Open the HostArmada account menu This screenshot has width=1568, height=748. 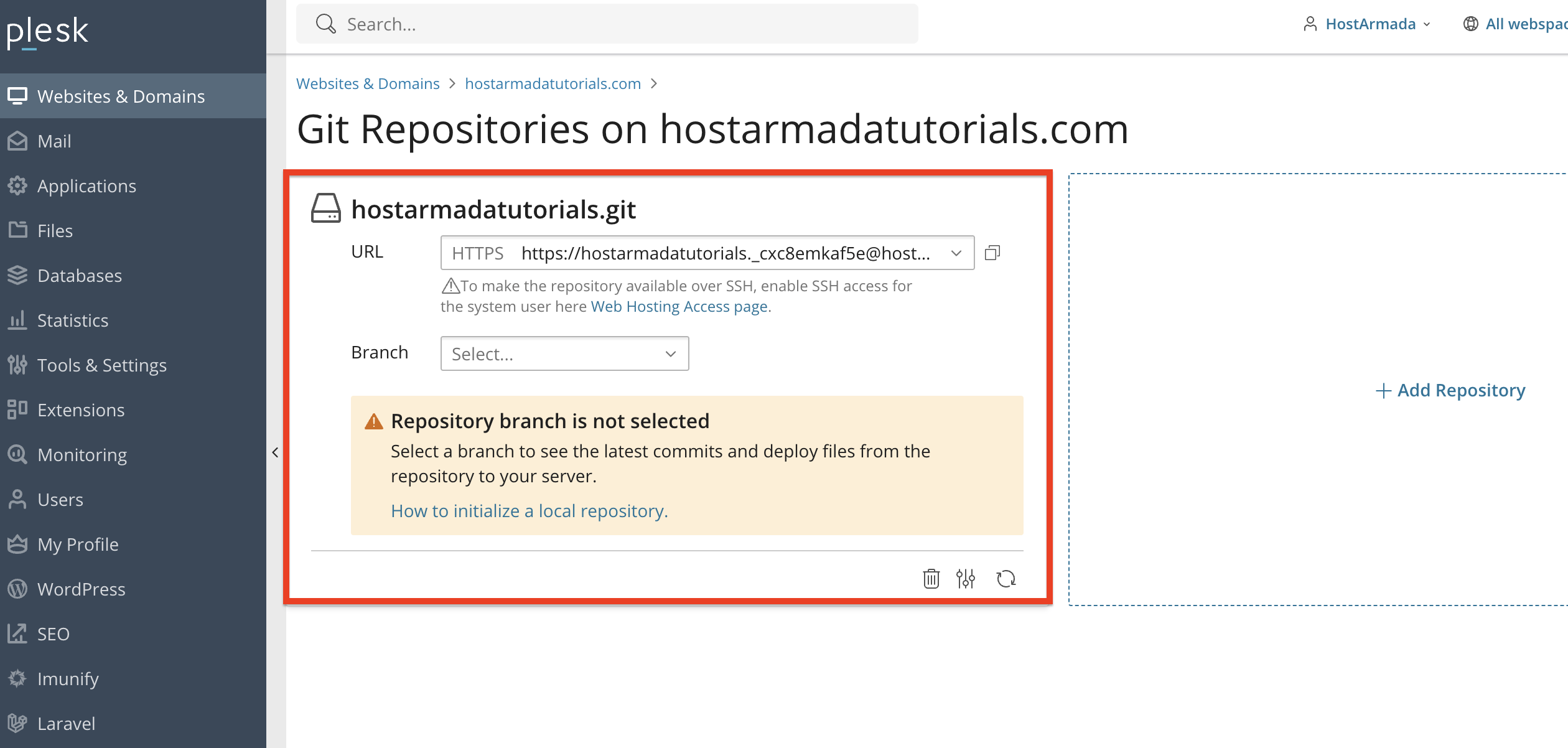1367,24
